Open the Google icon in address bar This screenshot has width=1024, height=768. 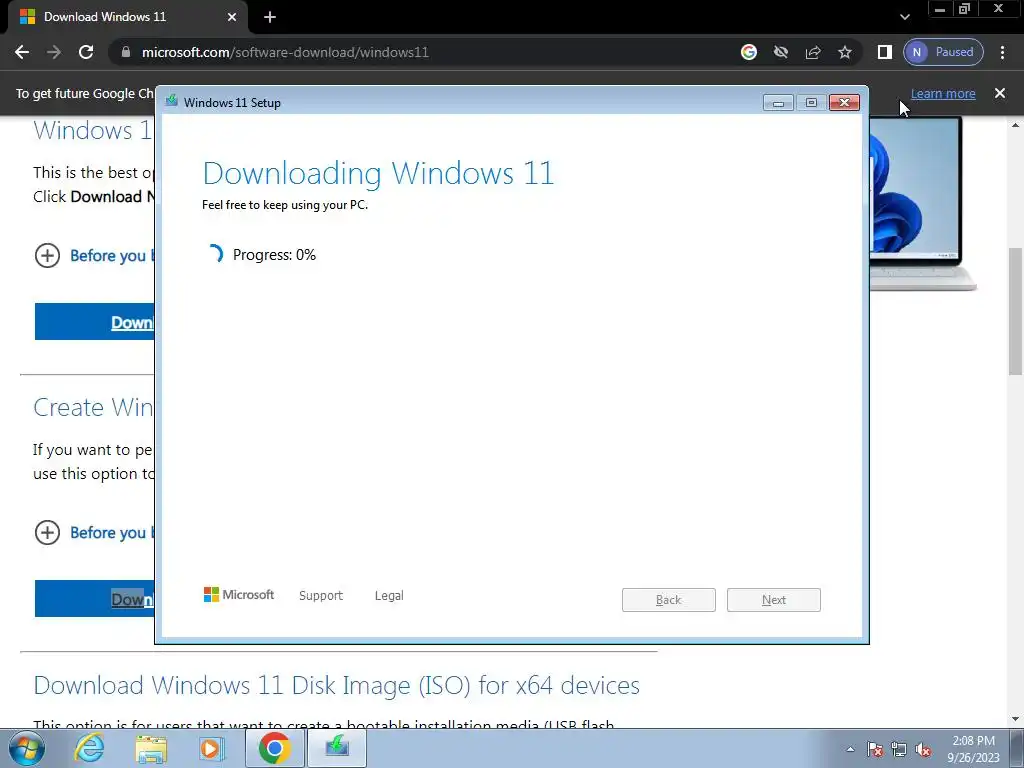749,52
